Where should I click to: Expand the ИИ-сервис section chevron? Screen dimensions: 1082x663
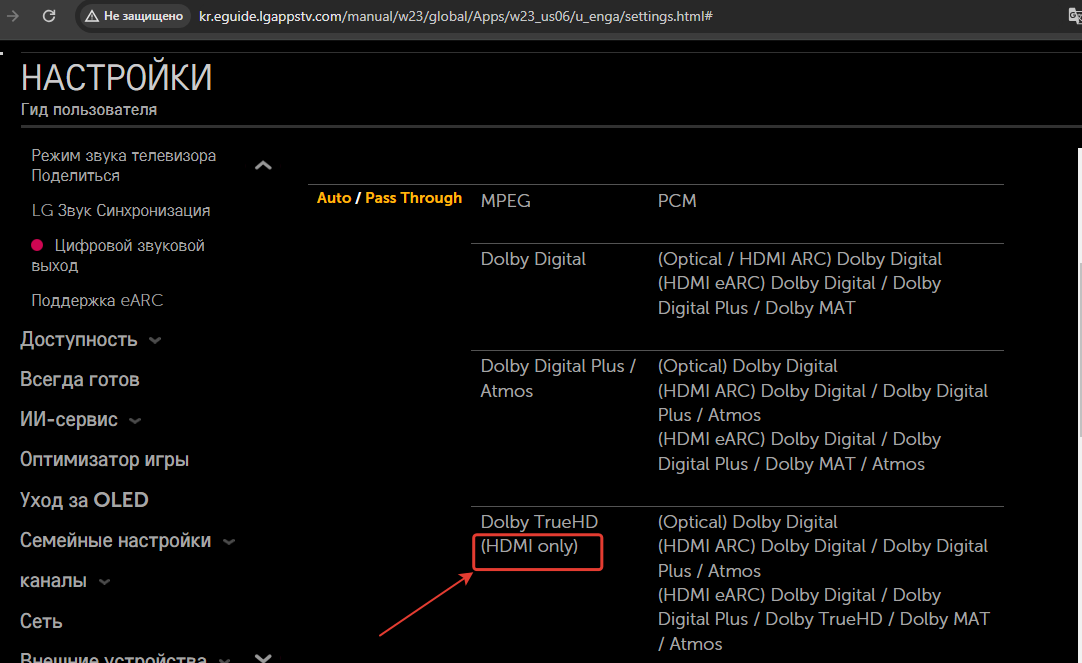(135, 421)
